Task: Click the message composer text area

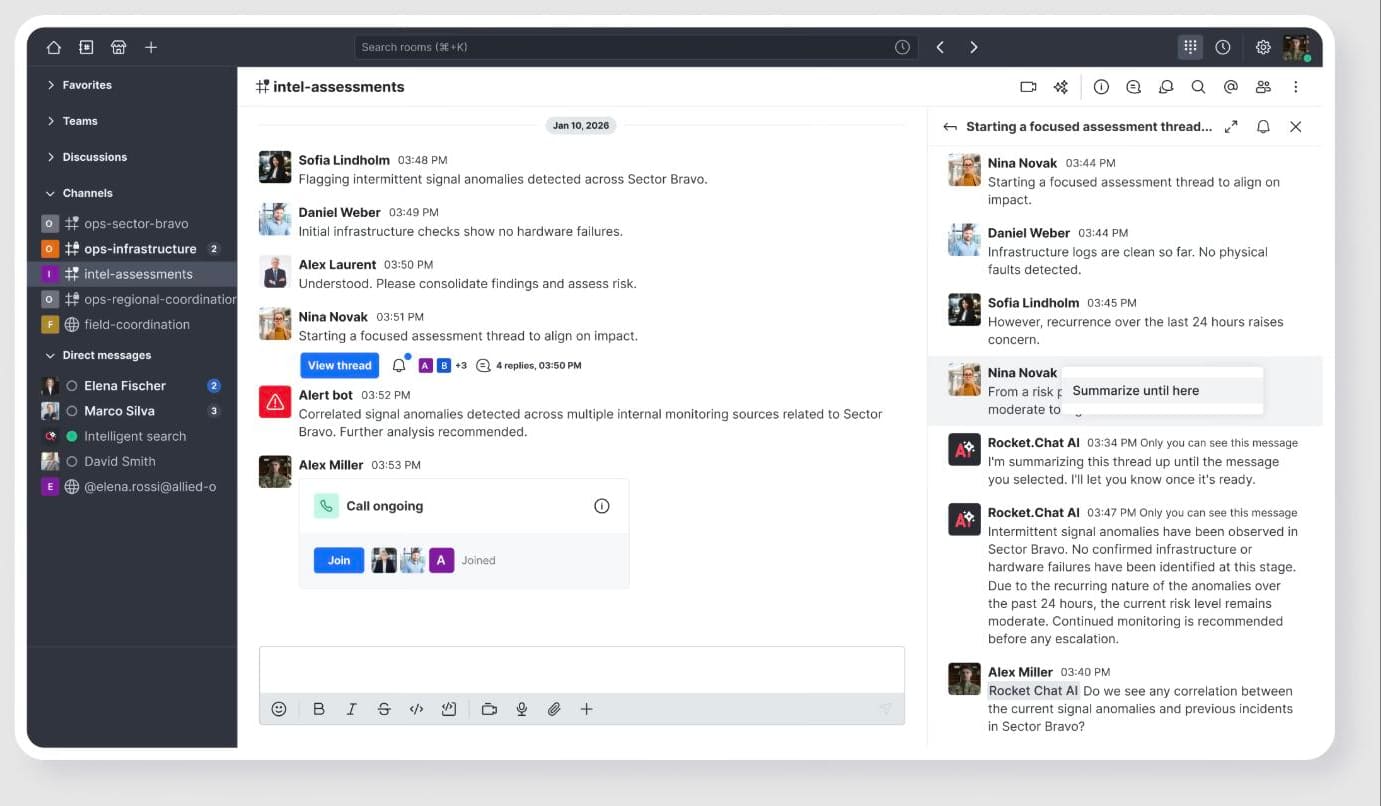Action: pyautogui.click(x=582, y=670)
